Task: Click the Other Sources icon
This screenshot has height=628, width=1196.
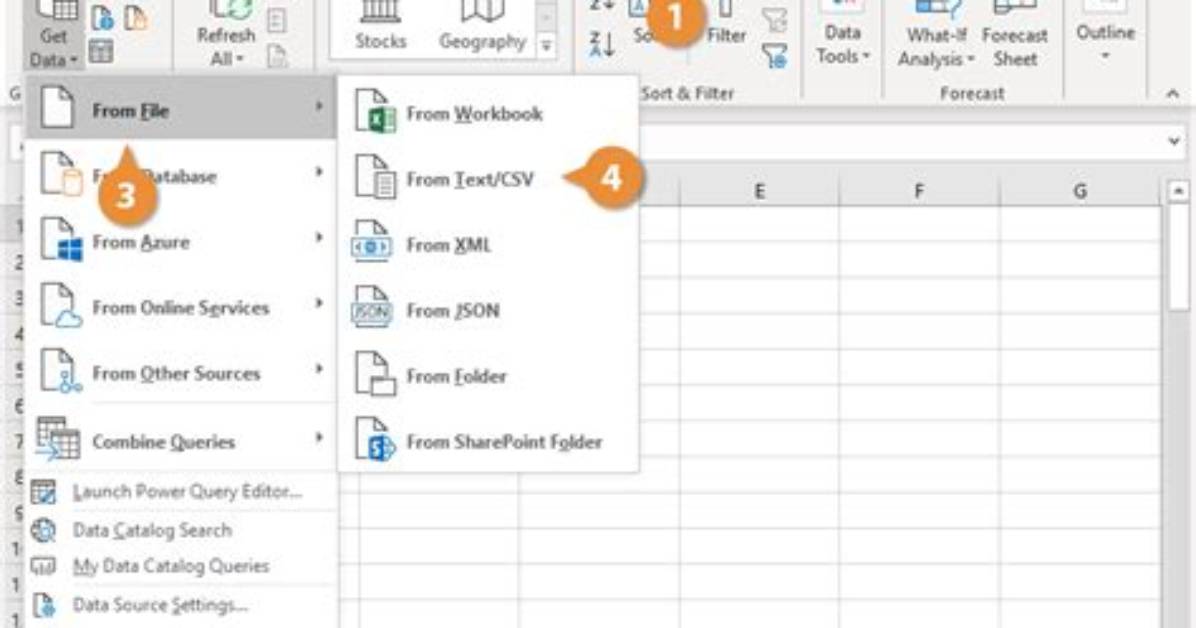Action: click(x=61, y=372)
